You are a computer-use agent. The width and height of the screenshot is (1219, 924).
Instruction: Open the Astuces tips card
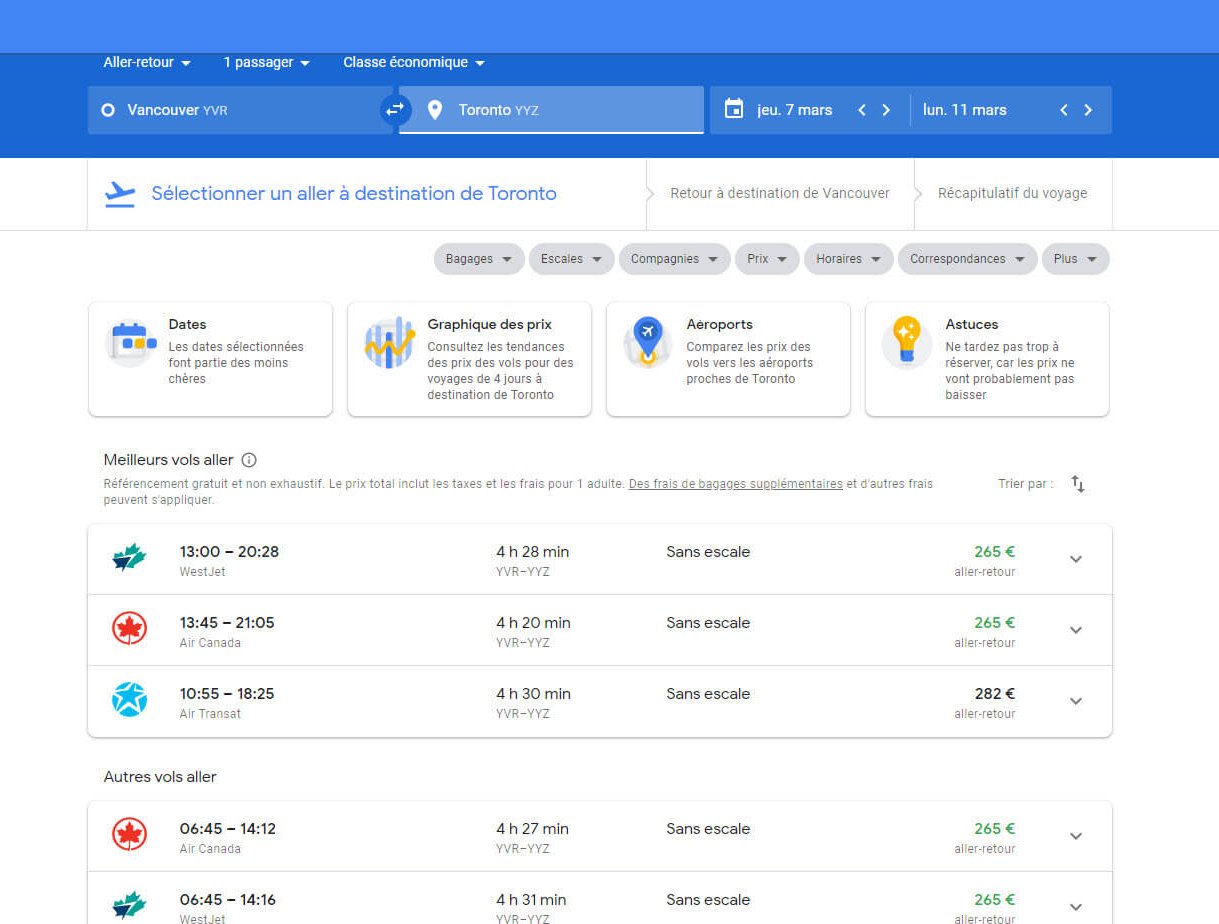click(x=987, y=359)
